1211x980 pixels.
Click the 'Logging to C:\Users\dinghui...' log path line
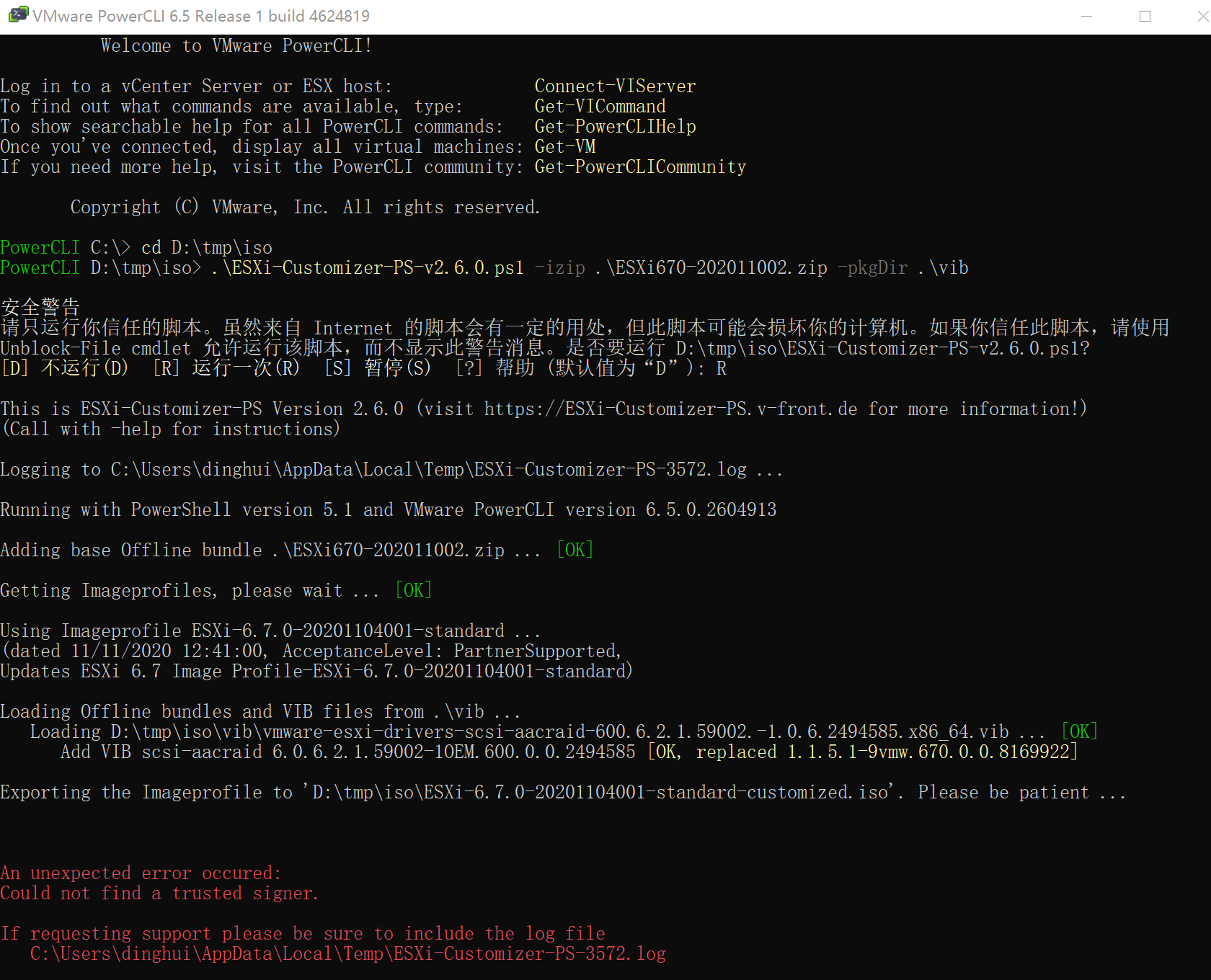click(x=391, y=469)
